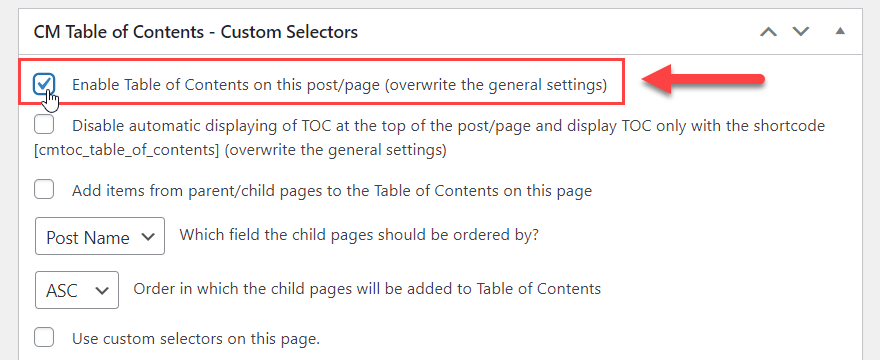Click the red arrow annotation

703,81
